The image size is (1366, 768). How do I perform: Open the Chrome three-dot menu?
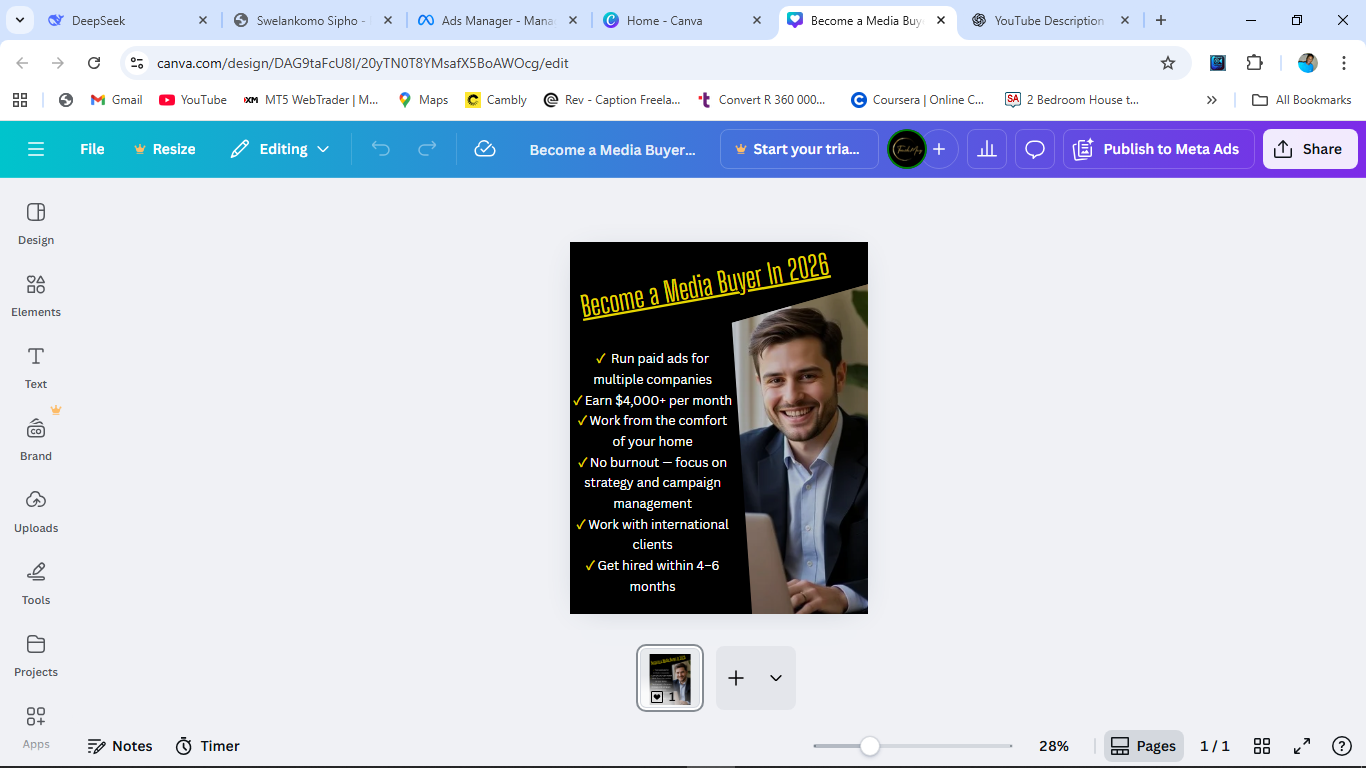[x=1344, y=63]
